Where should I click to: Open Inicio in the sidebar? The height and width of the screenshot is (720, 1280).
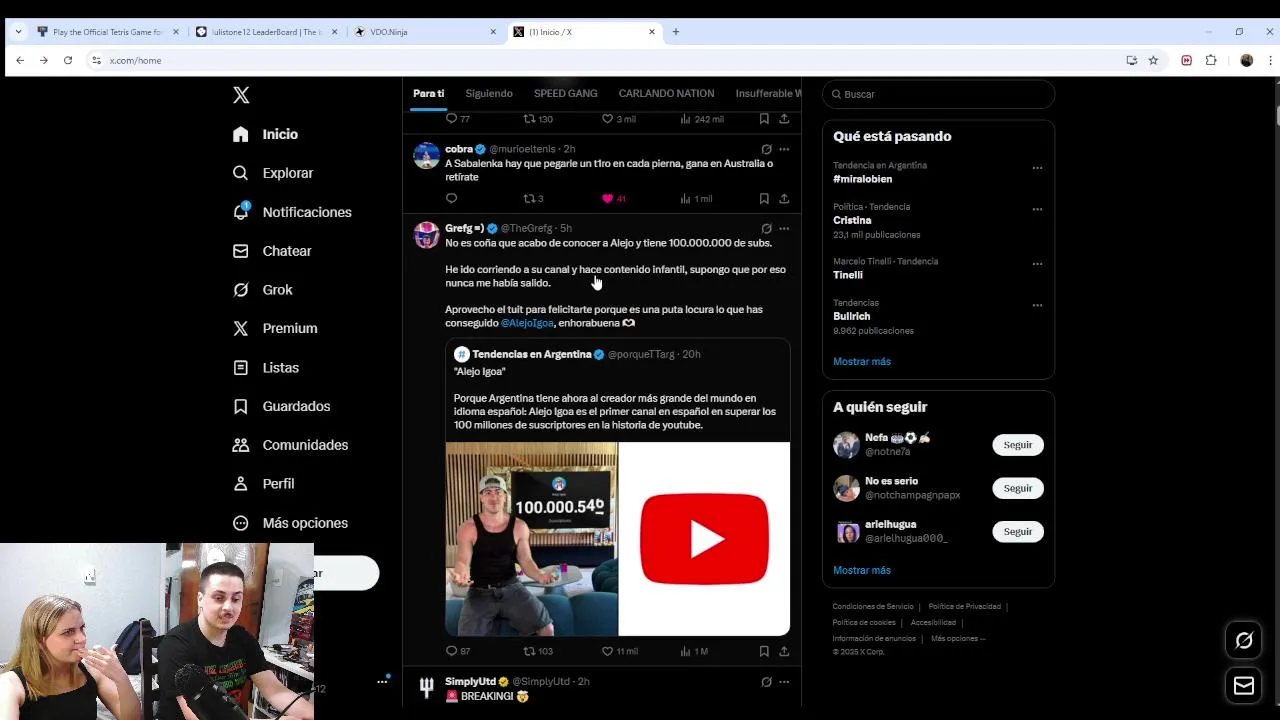tap(265, 134)
